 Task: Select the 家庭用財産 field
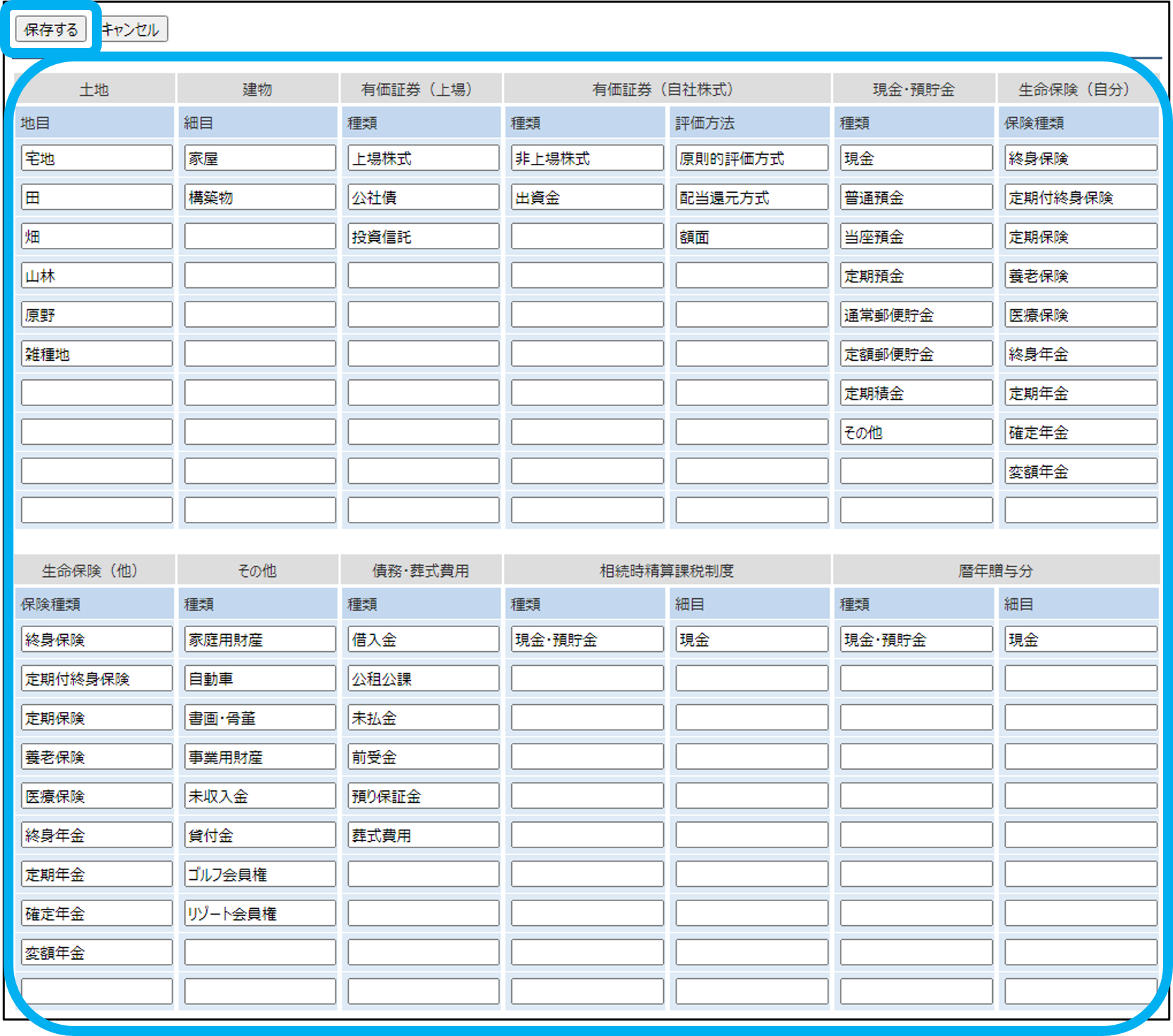(260, 640)
